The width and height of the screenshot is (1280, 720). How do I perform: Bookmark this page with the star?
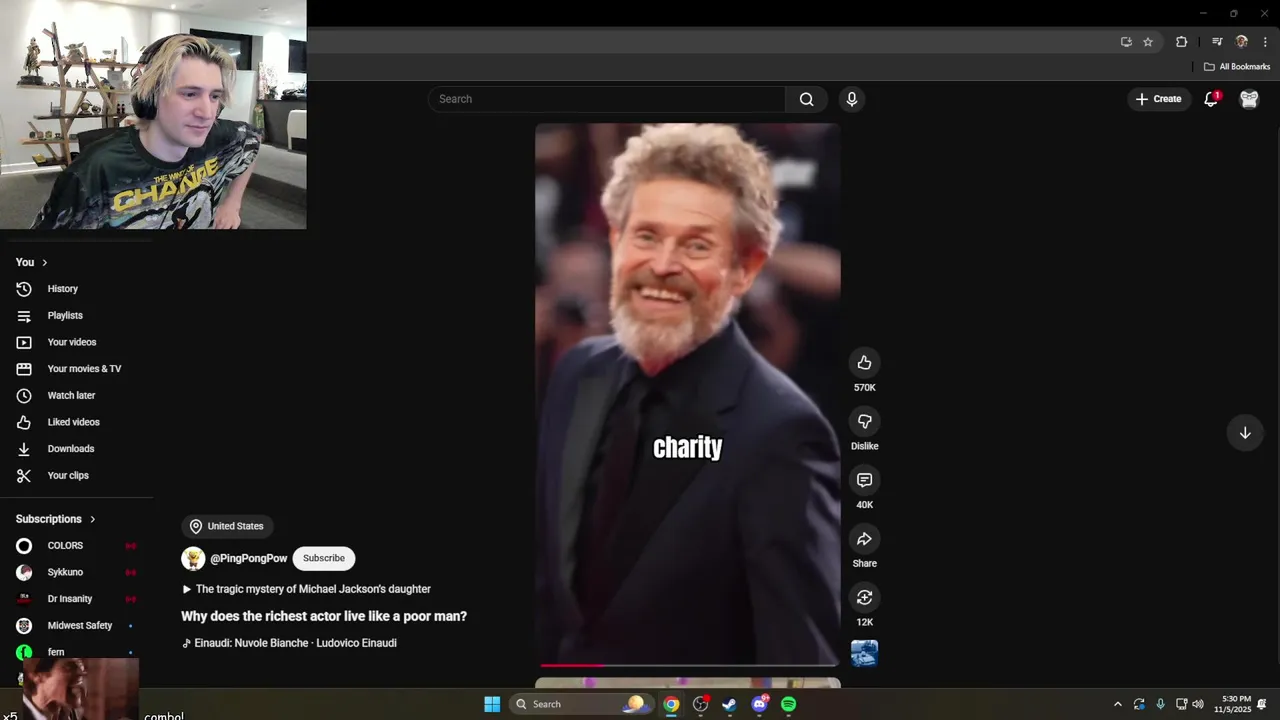[x=1148, y=42]
